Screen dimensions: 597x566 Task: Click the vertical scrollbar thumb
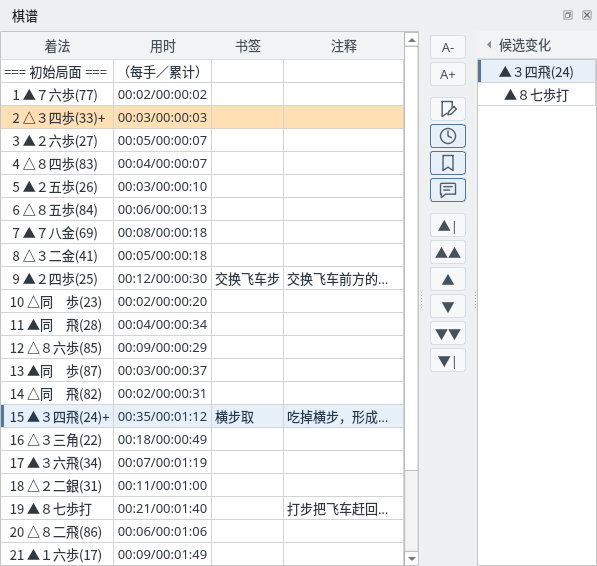[411, 258]
